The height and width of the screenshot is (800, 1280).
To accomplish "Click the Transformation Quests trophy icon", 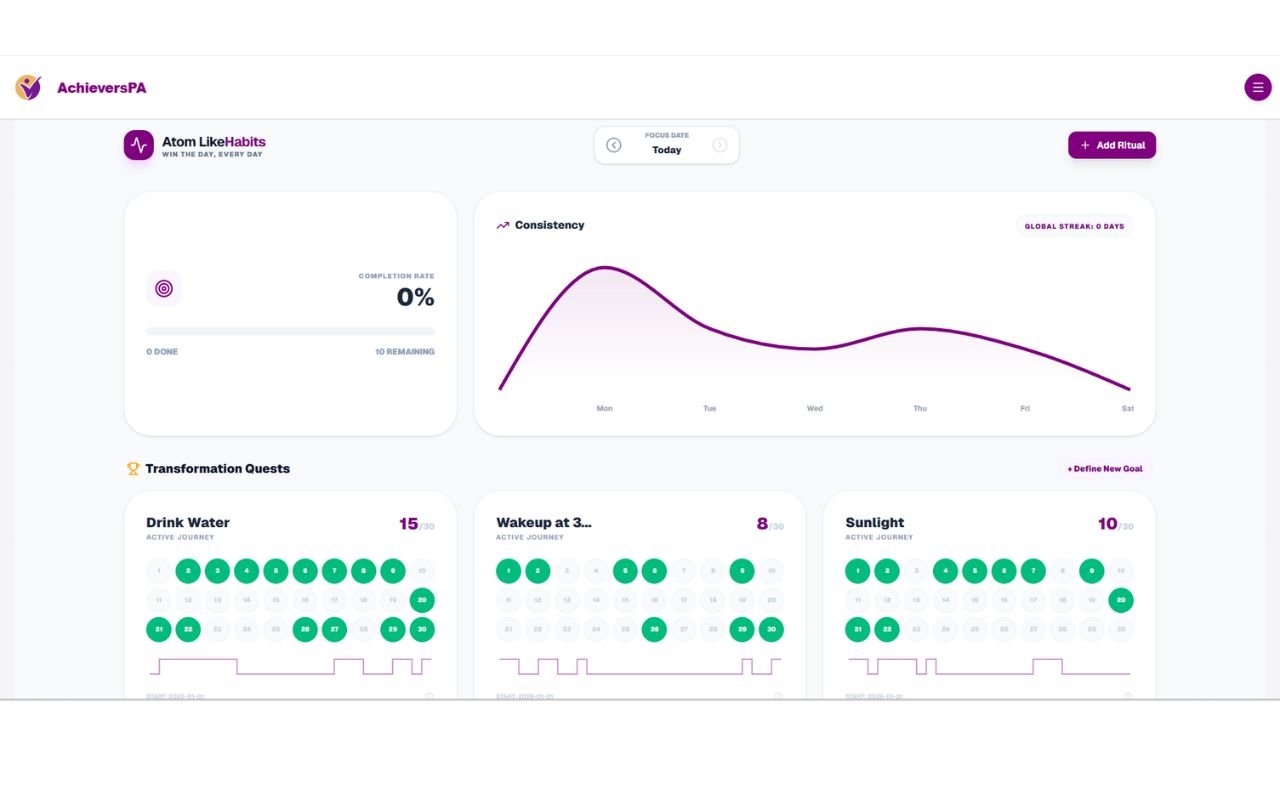I will pyautogui.click(x=133, y=468).
